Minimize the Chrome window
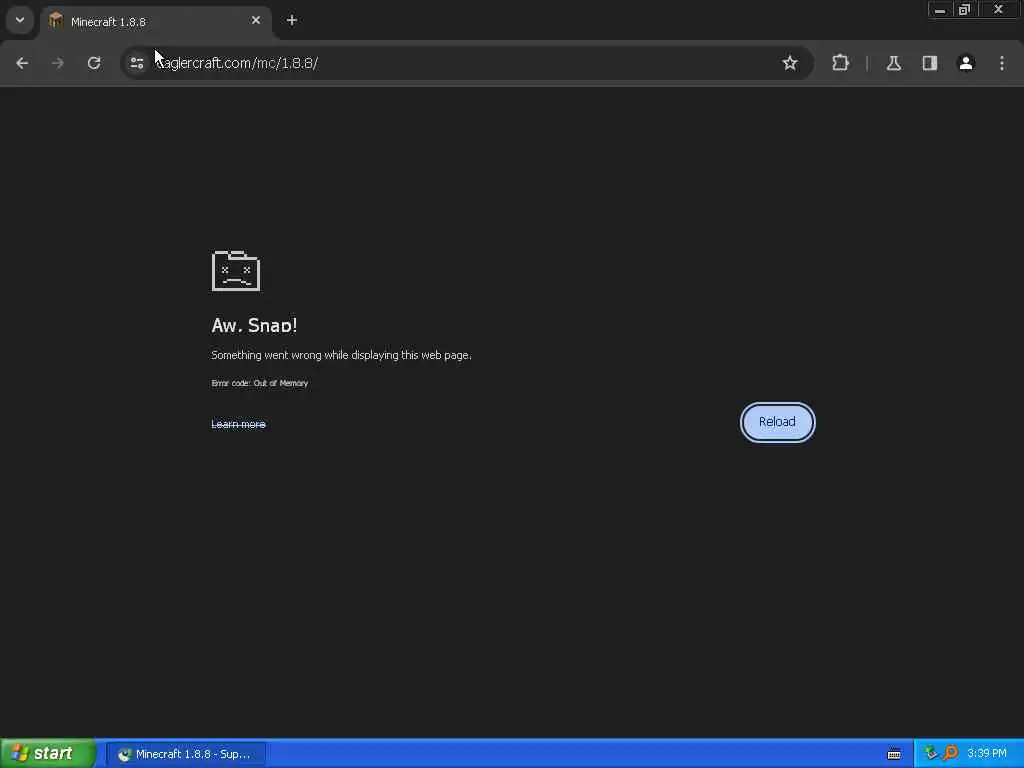 940,10
